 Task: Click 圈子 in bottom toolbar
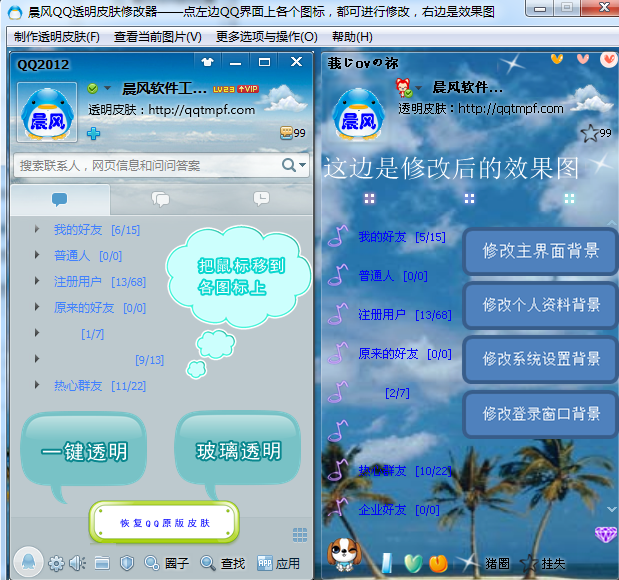pos(167,563)
